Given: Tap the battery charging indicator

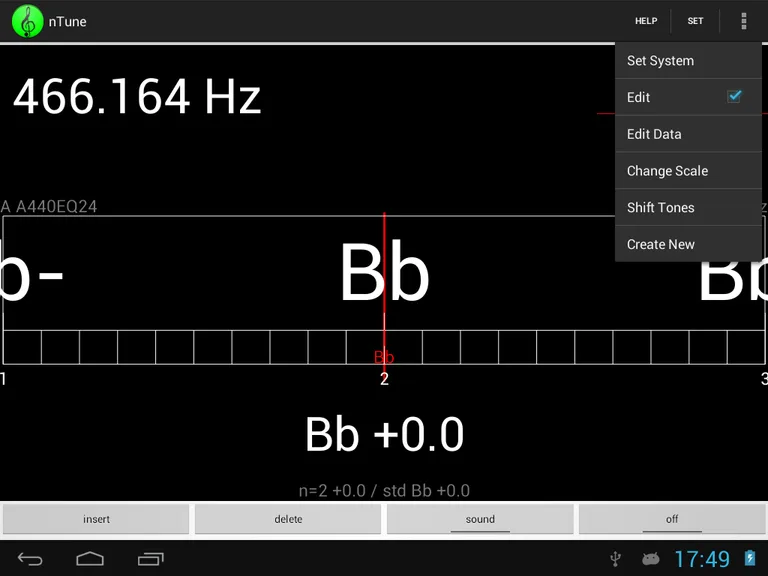Looking at the screenshot, I should (x=750, y=558).
